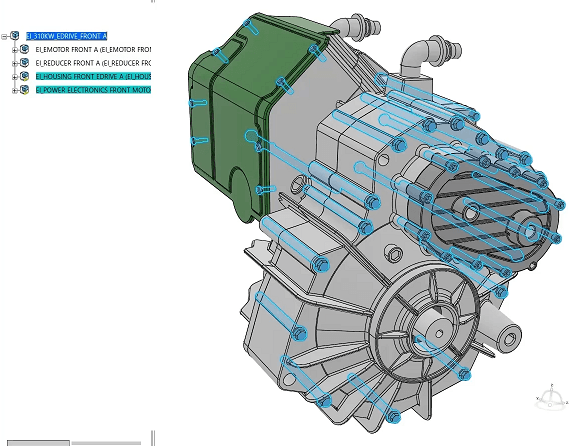Image resolution: width=575 pixels, height=446 pixels.
Task: Click the 3D compass axis widget
Action: [x=550, y=398]
